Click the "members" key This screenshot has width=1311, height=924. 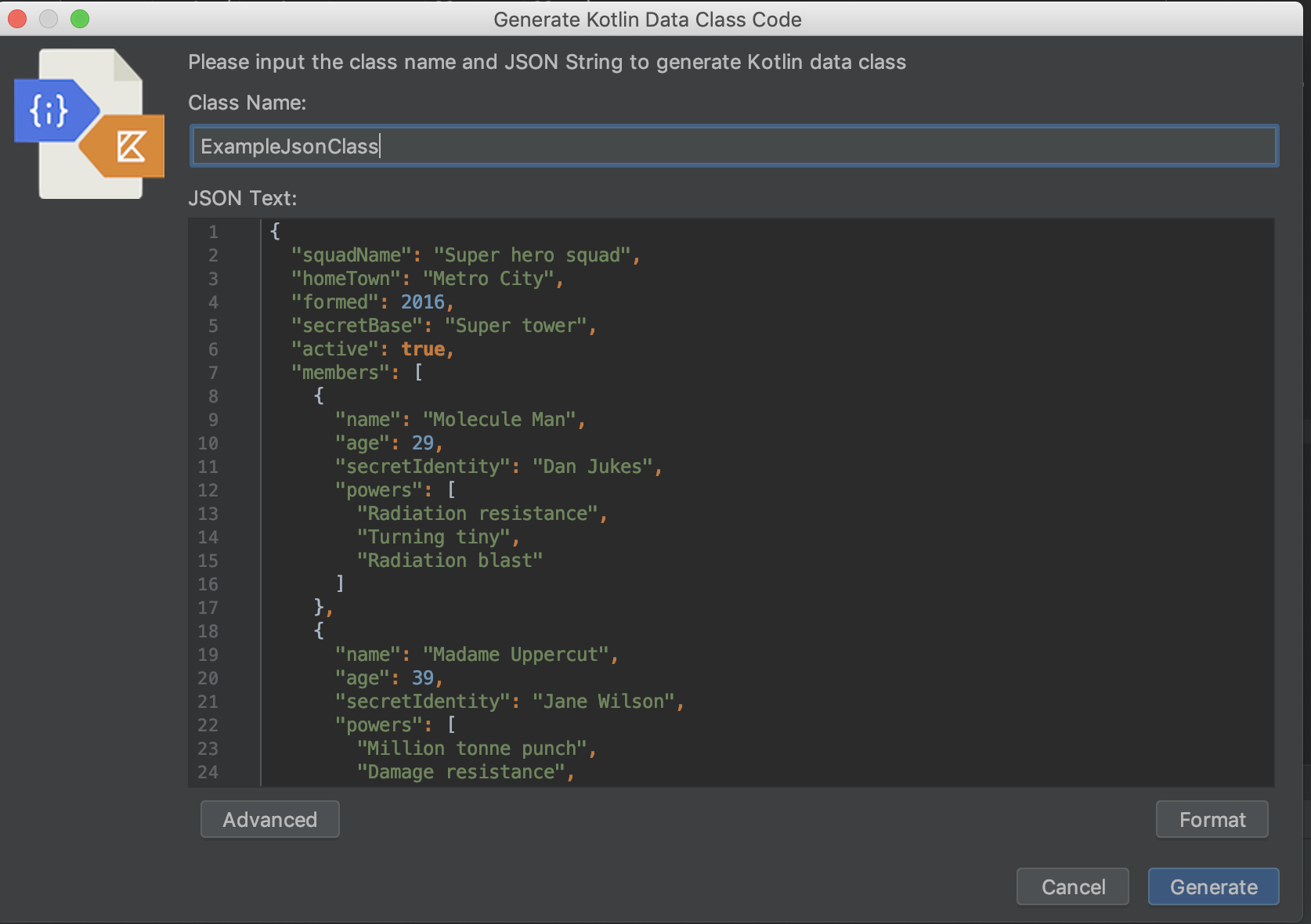341,373
